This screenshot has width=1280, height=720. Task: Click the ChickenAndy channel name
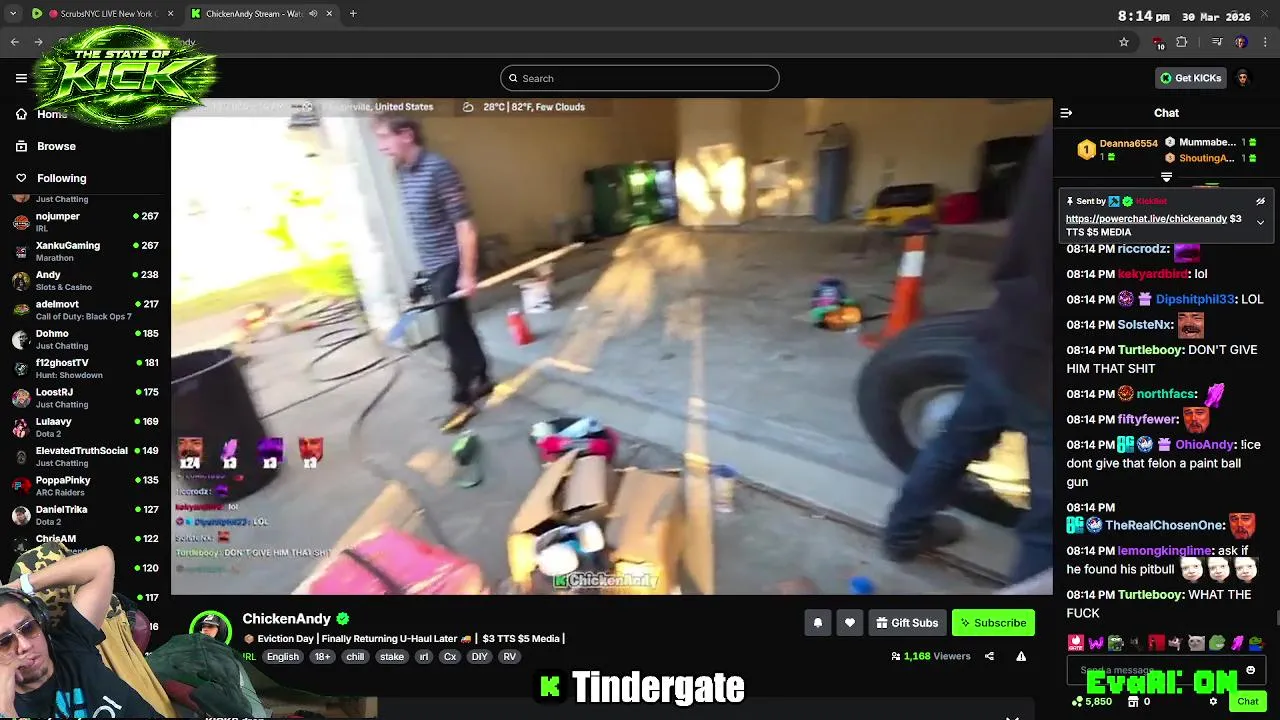(286, 618)
